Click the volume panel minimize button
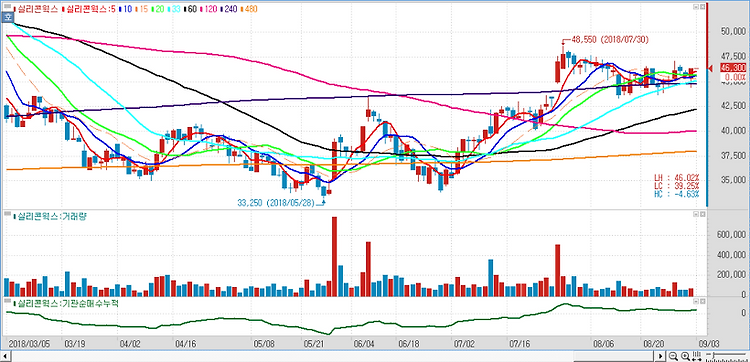This screenshot has height=362, width=750. [695, 215]
